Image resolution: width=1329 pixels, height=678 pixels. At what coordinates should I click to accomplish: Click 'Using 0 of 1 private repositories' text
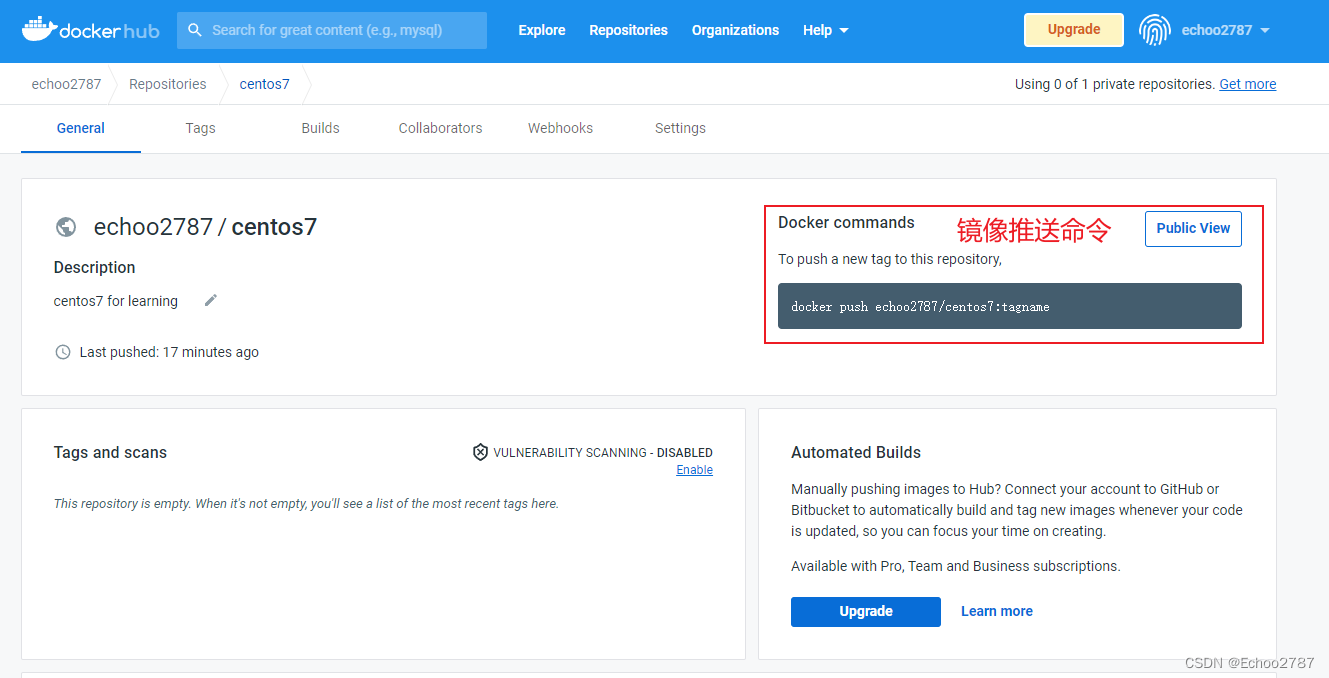[1114, 84]
